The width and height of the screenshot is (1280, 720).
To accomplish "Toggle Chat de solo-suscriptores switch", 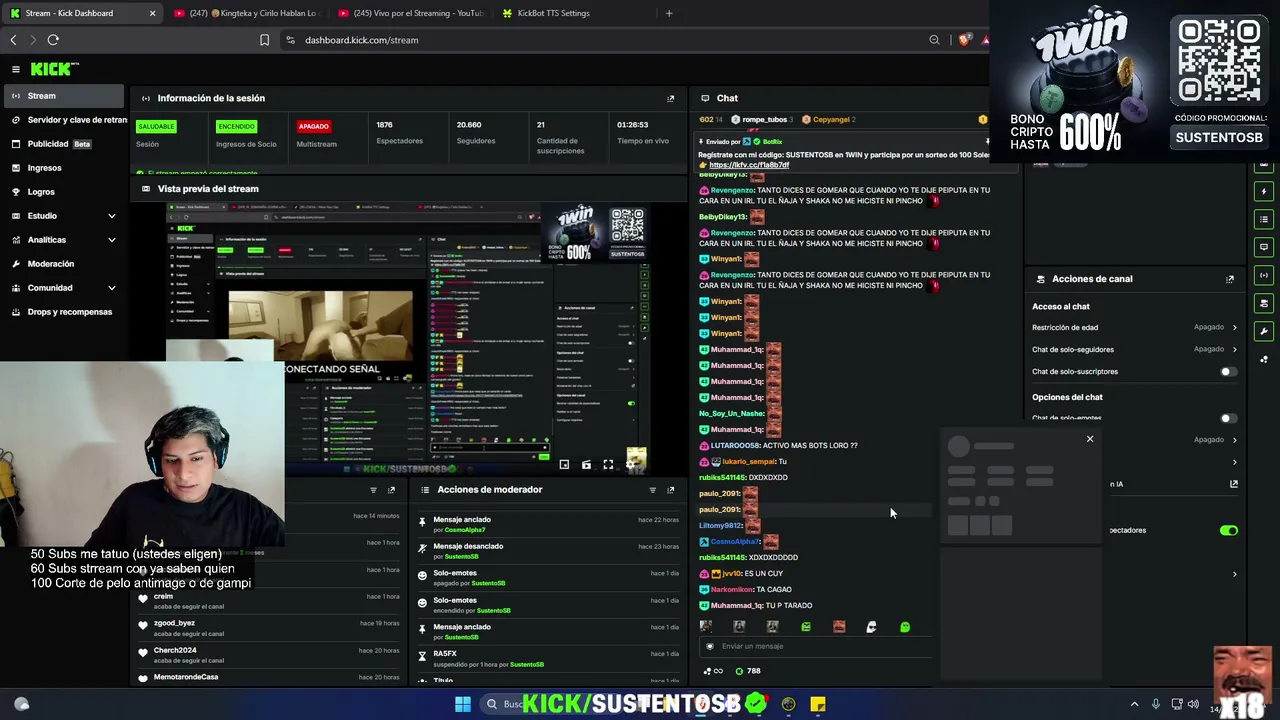I will 1228,372.
